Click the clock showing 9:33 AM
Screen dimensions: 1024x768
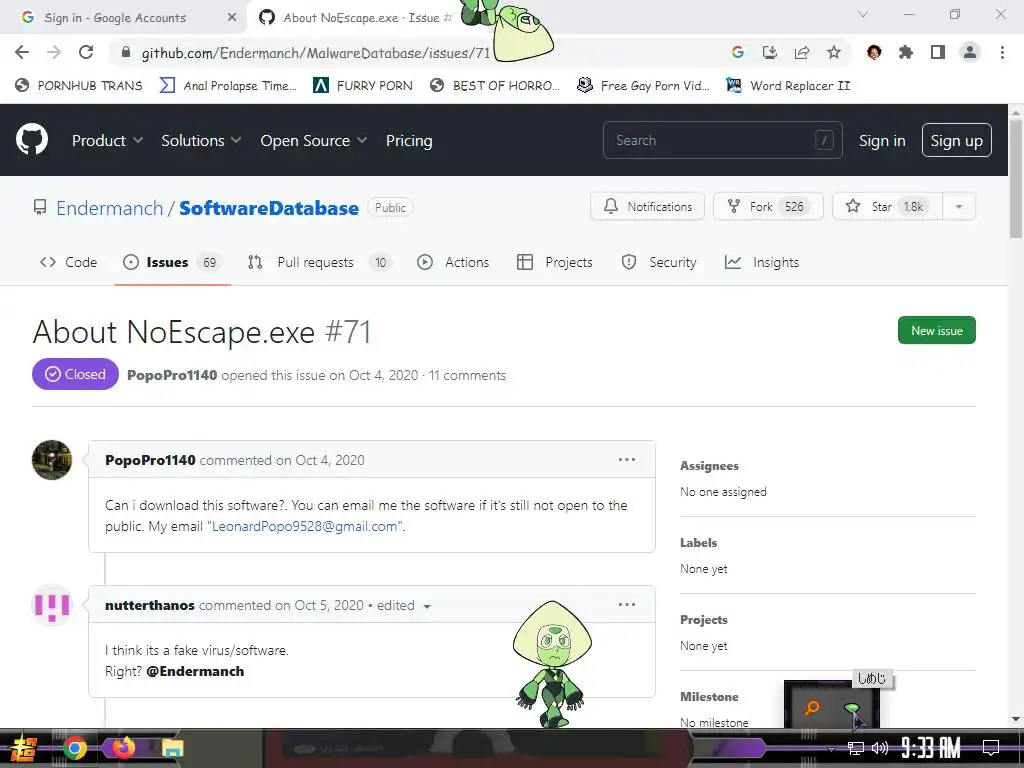coord(931,748)
